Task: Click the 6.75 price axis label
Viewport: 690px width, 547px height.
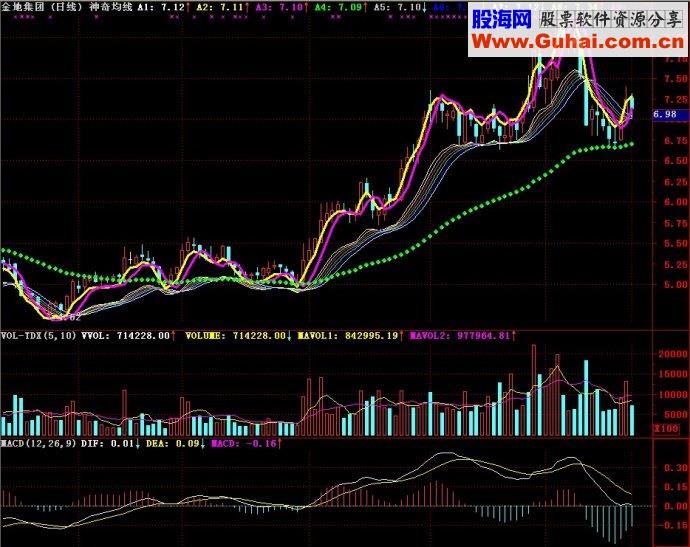Action: [x=675, y=140]
